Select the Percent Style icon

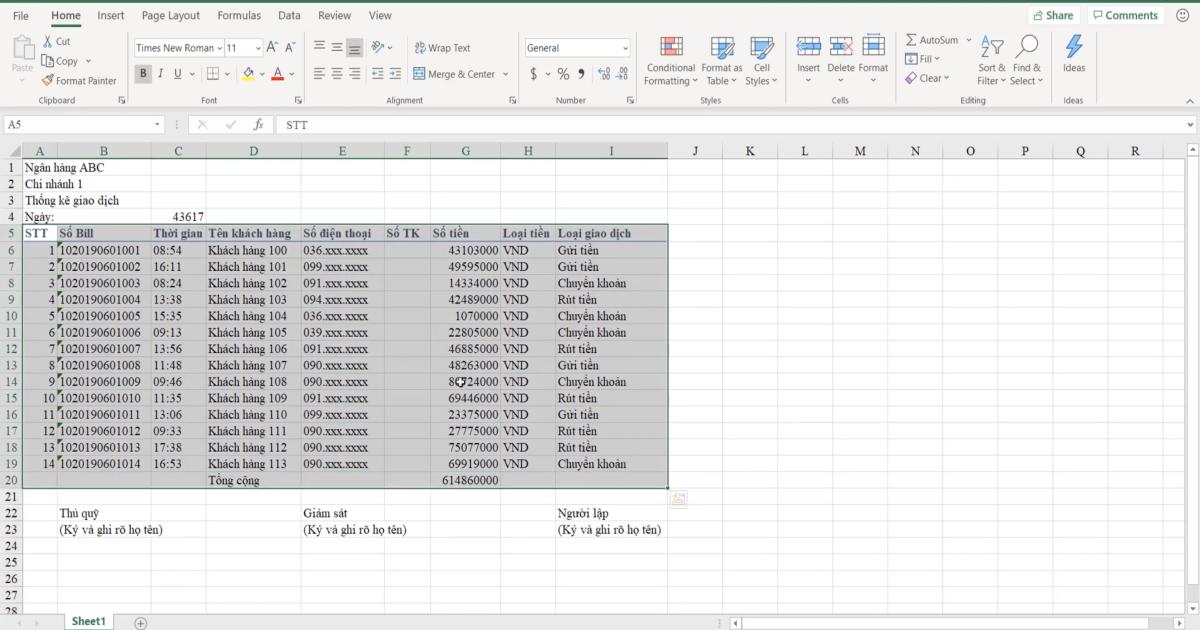565,73
